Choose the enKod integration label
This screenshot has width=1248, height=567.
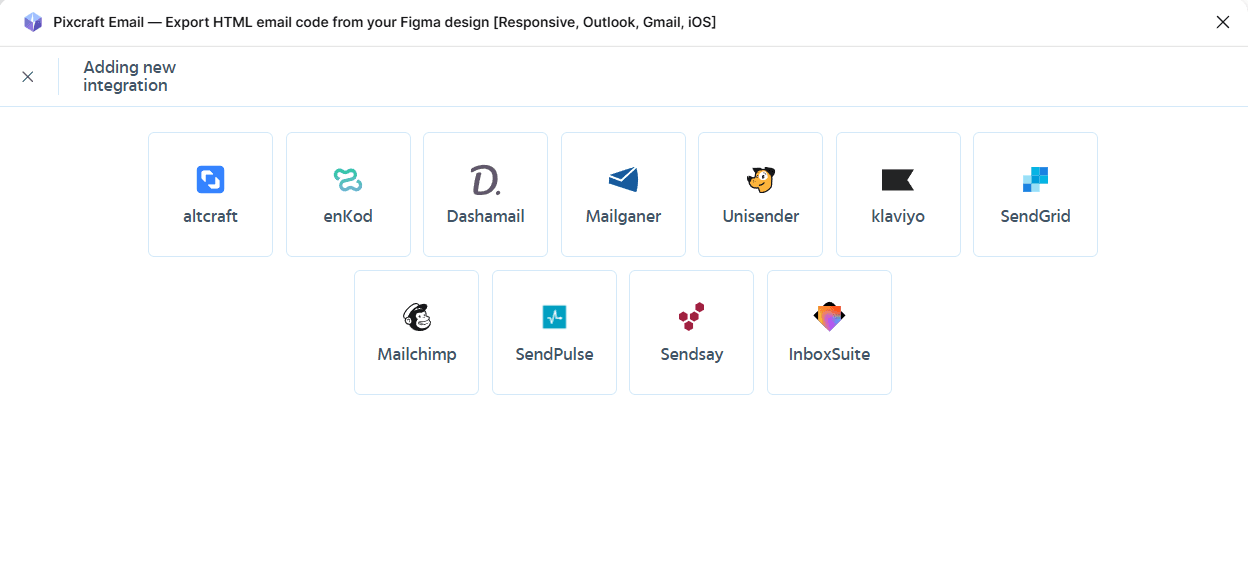point(348,216)
